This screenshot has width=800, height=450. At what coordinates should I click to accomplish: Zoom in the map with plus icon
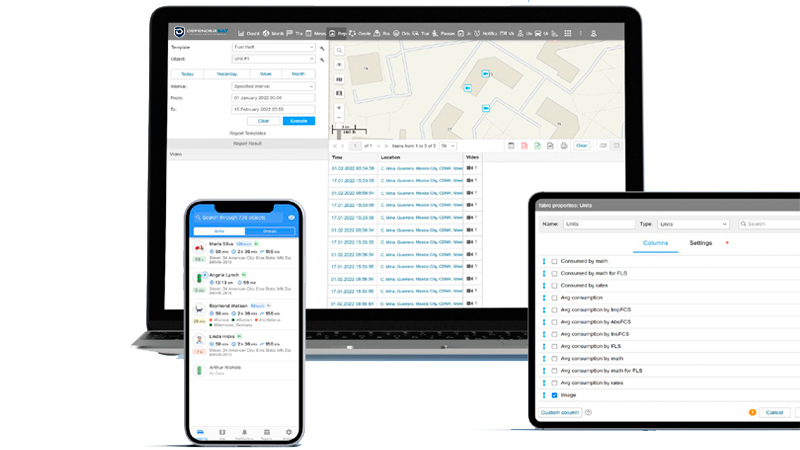click(339, 107)
